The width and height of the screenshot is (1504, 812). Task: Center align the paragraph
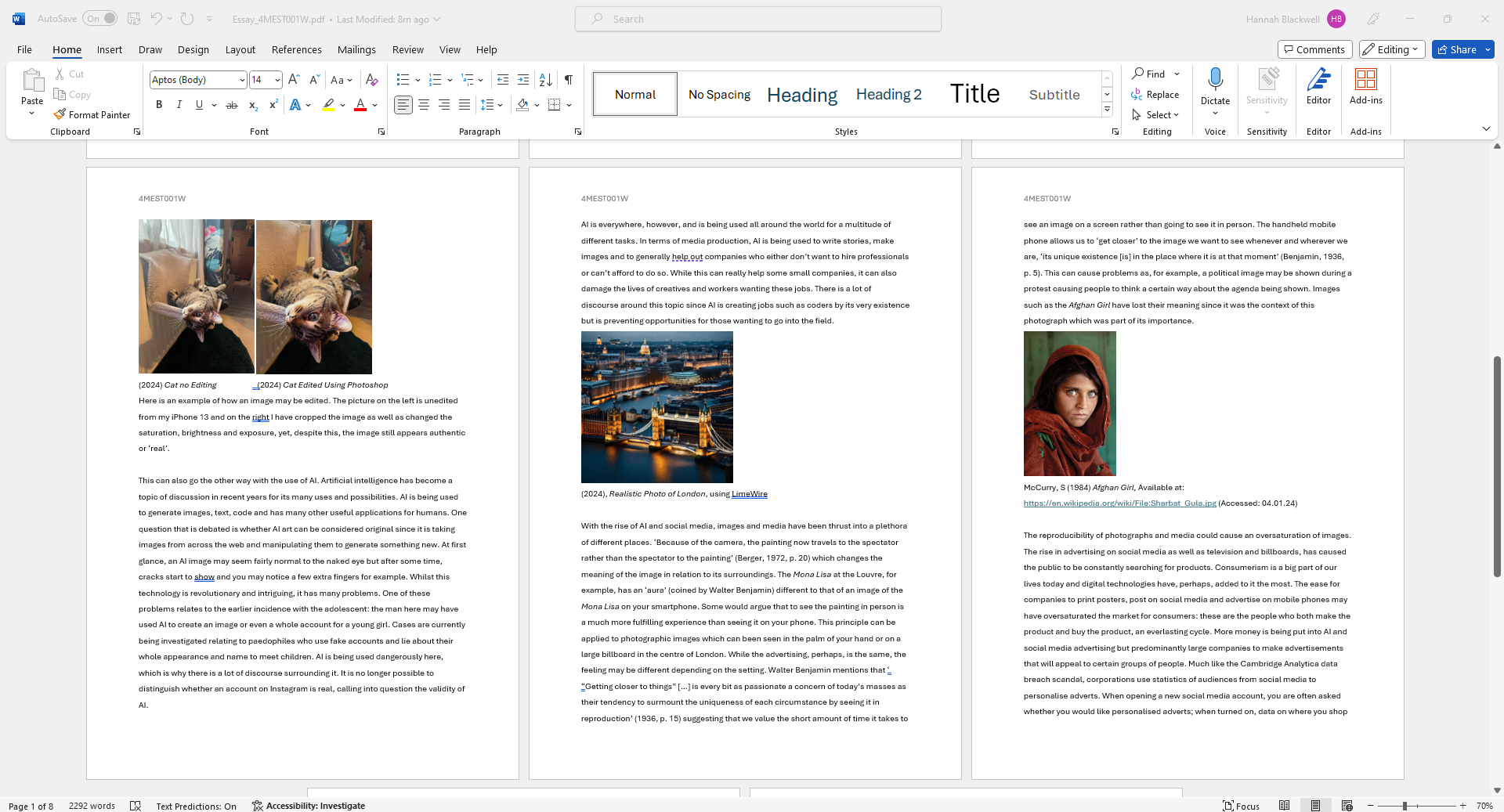[424, 105]
